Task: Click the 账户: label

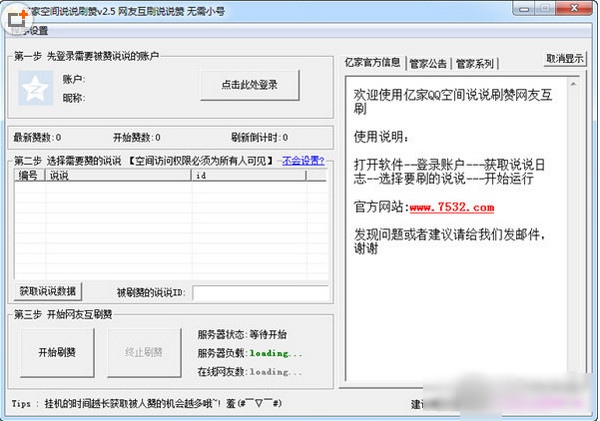Action: [x=74, y=79]
